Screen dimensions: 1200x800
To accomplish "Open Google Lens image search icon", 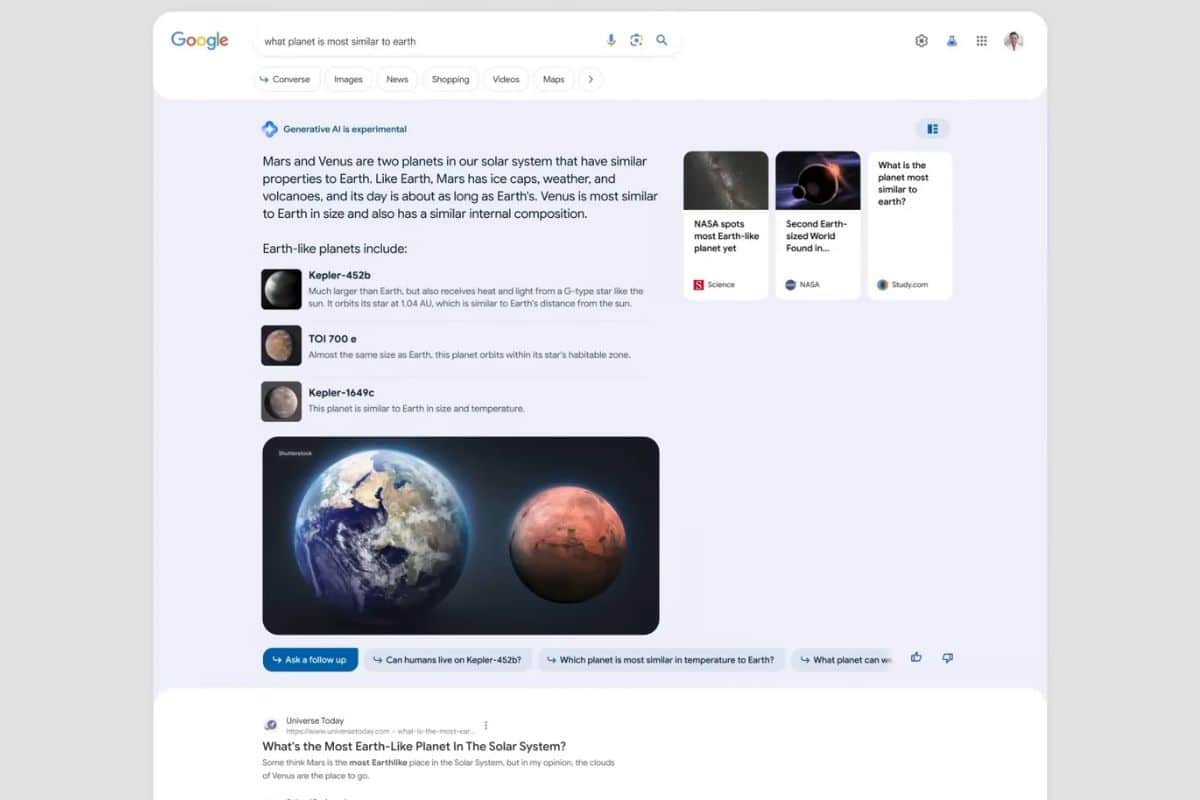I will tap(636, 40).
